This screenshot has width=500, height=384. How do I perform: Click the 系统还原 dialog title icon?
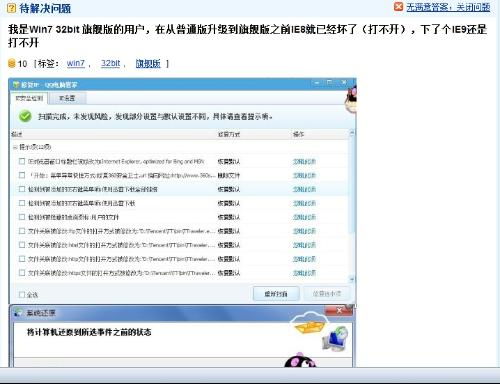(x=18, y=313)
